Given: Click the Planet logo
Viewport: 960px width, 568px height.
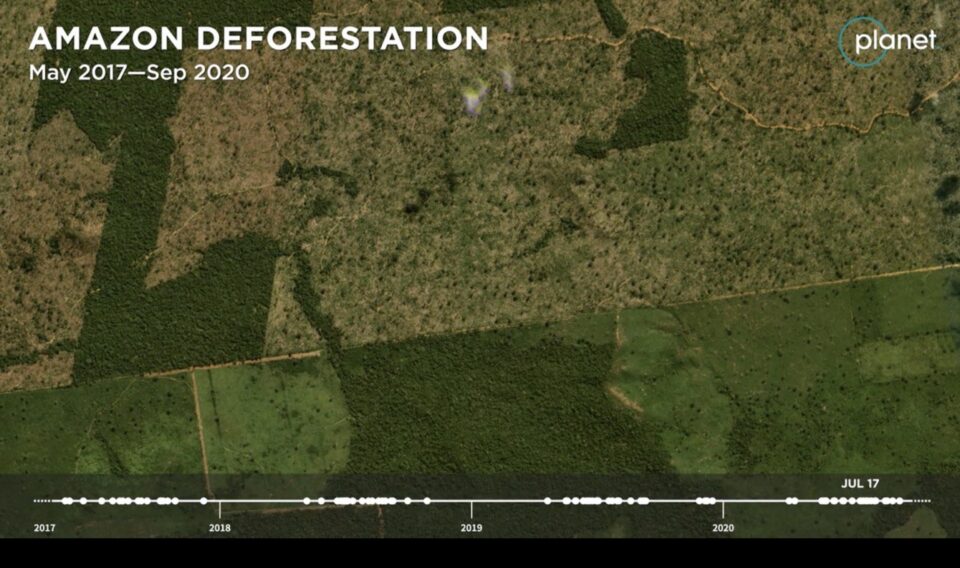Looking at the screenshot, I should click(x=888, y=41).
